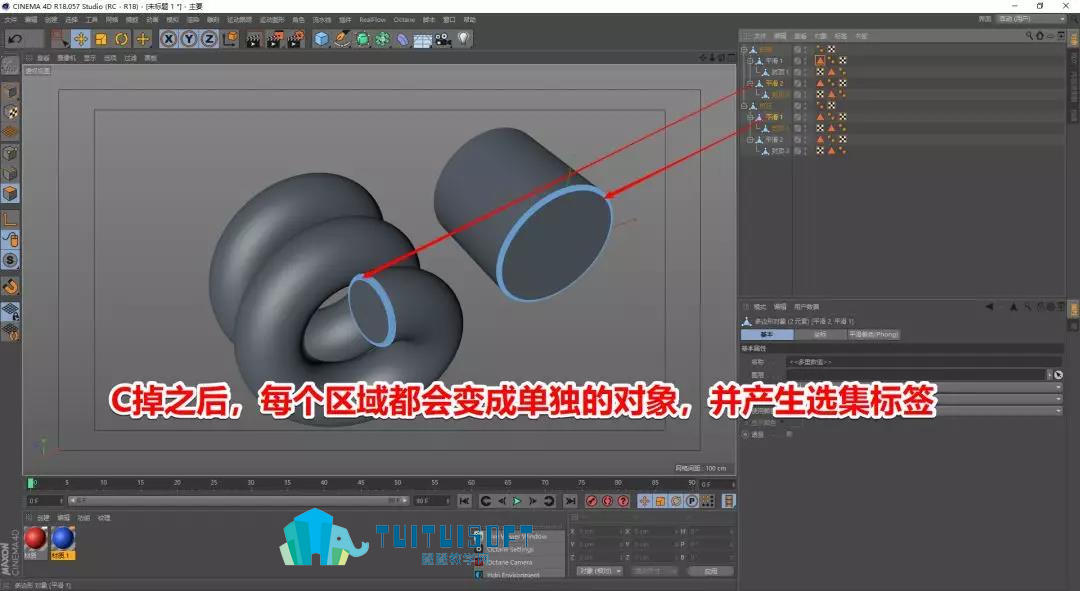The image size is (1080, 591).
Task: Switch to Edges mode
Action: (10, 174)
